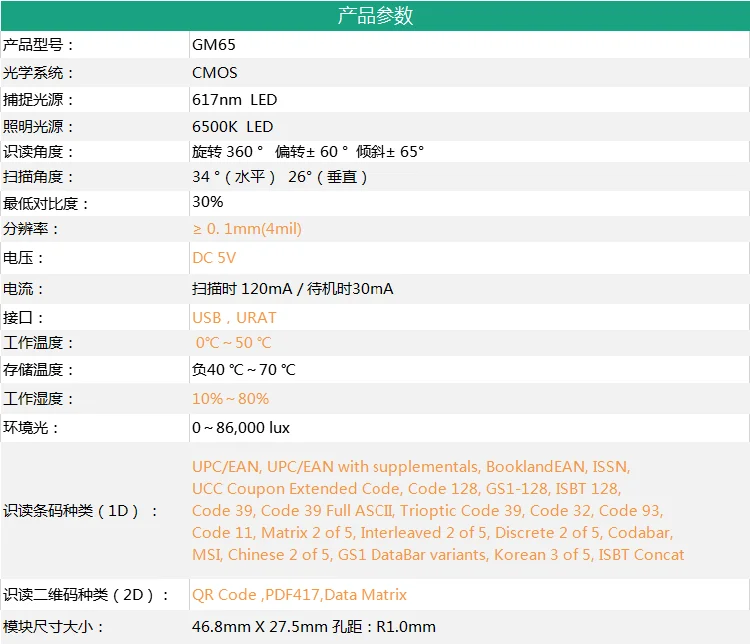Select the 电压 label
This screenshot has width=750, height=644.
(x=23, y=258)
